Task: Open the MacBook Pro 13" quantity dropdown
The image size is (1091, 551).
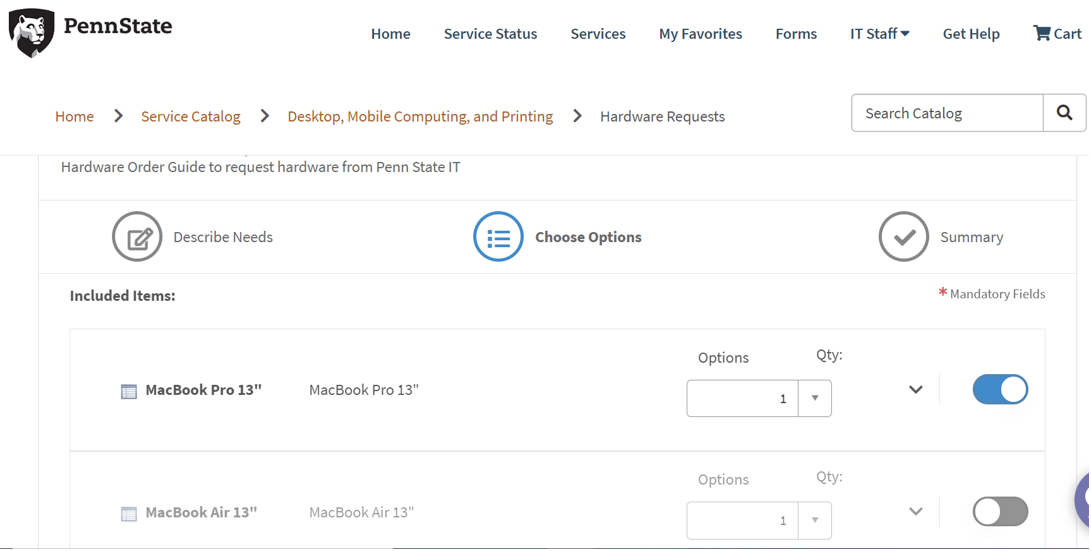Action: [815, 398]
